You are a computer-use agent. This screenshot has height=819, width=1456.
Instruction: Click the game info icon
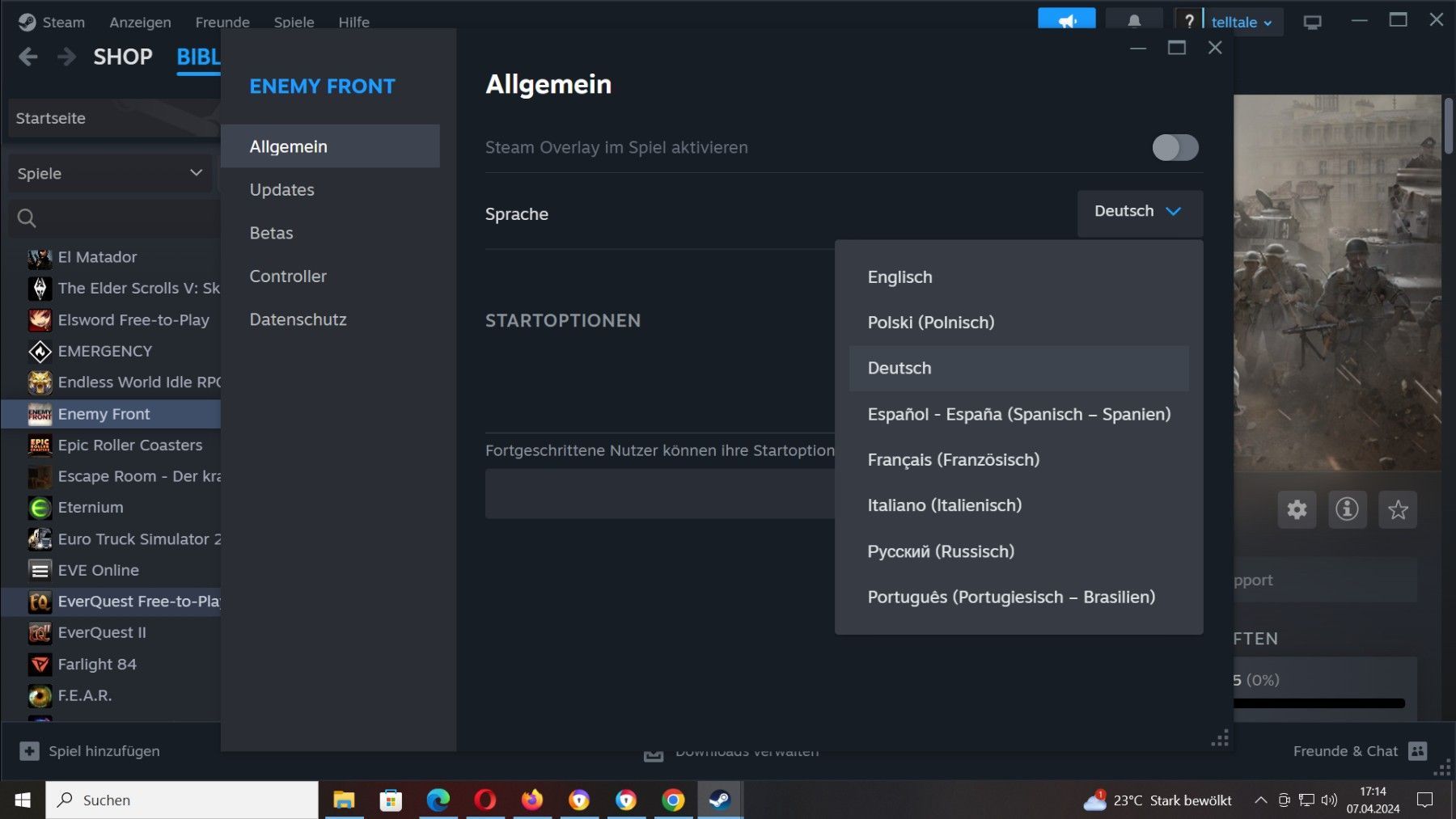(1347, 509)
